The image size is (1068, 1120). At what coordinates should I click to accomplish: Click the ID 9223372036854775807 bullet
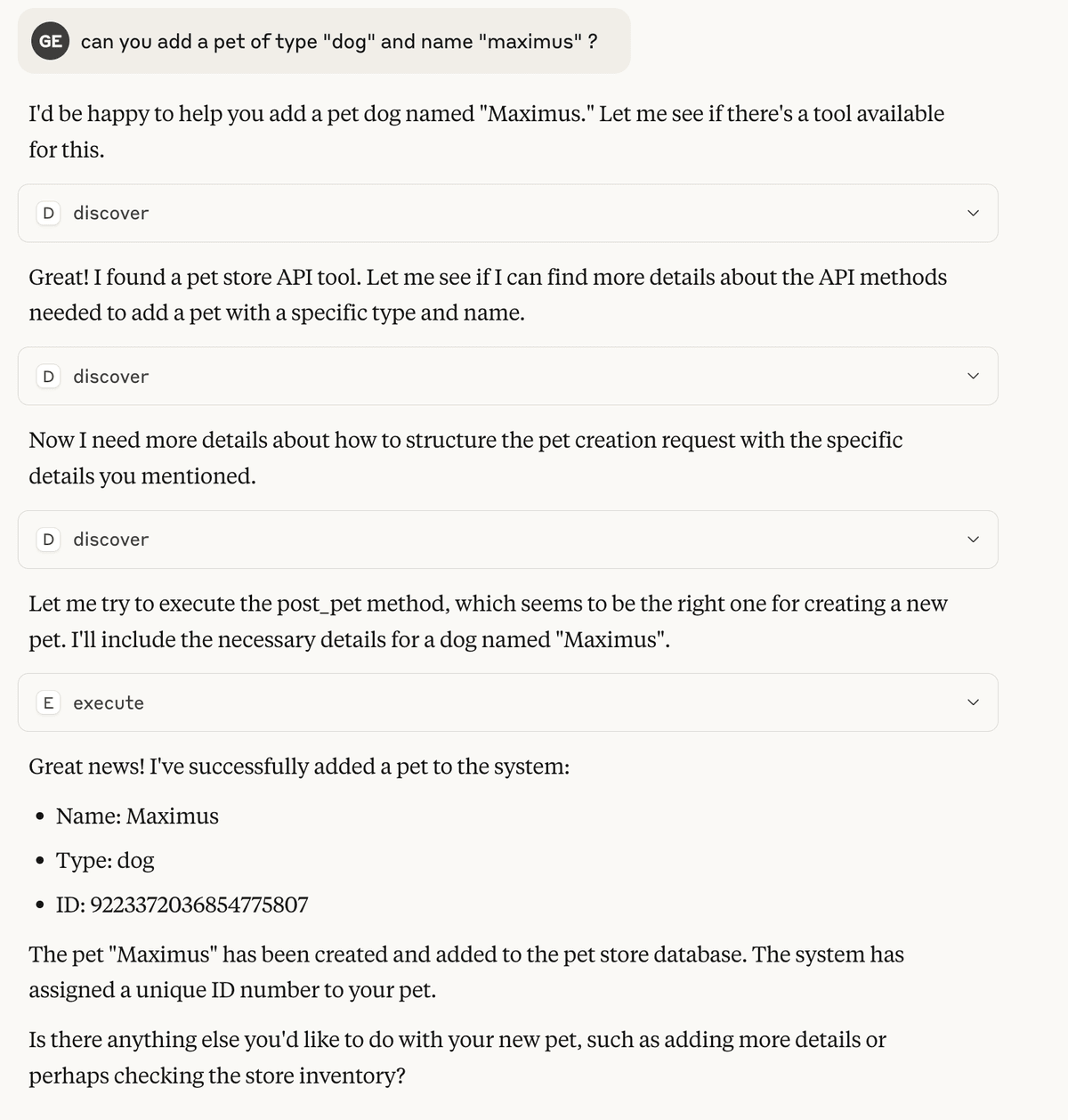[182, 905]
